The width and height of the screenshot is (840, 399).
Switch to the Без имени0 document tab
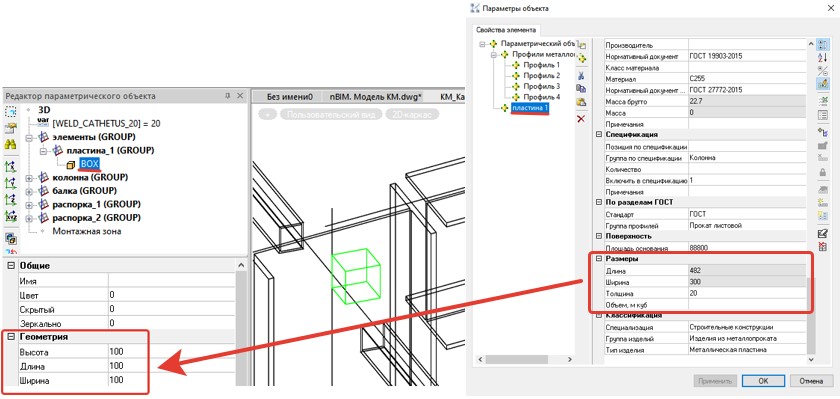coord(290,97)
